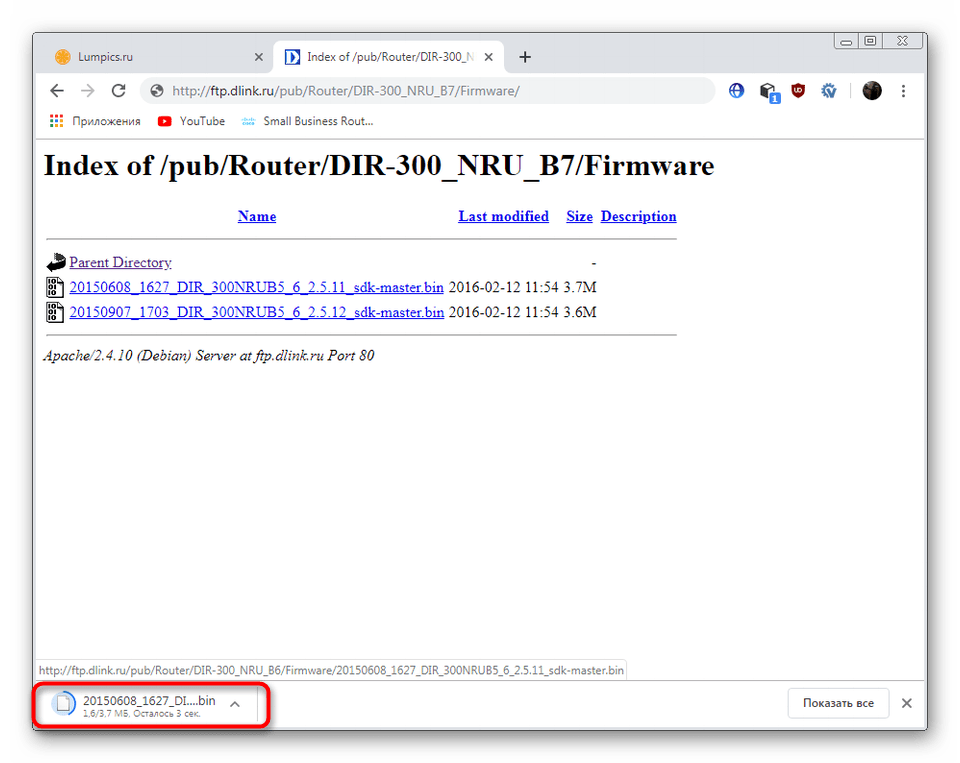The height and width of the screenshot is (763, 960).
Task: Click the 2016-02-12 11:54 3.6M text
Action: (x=522, y=312)
